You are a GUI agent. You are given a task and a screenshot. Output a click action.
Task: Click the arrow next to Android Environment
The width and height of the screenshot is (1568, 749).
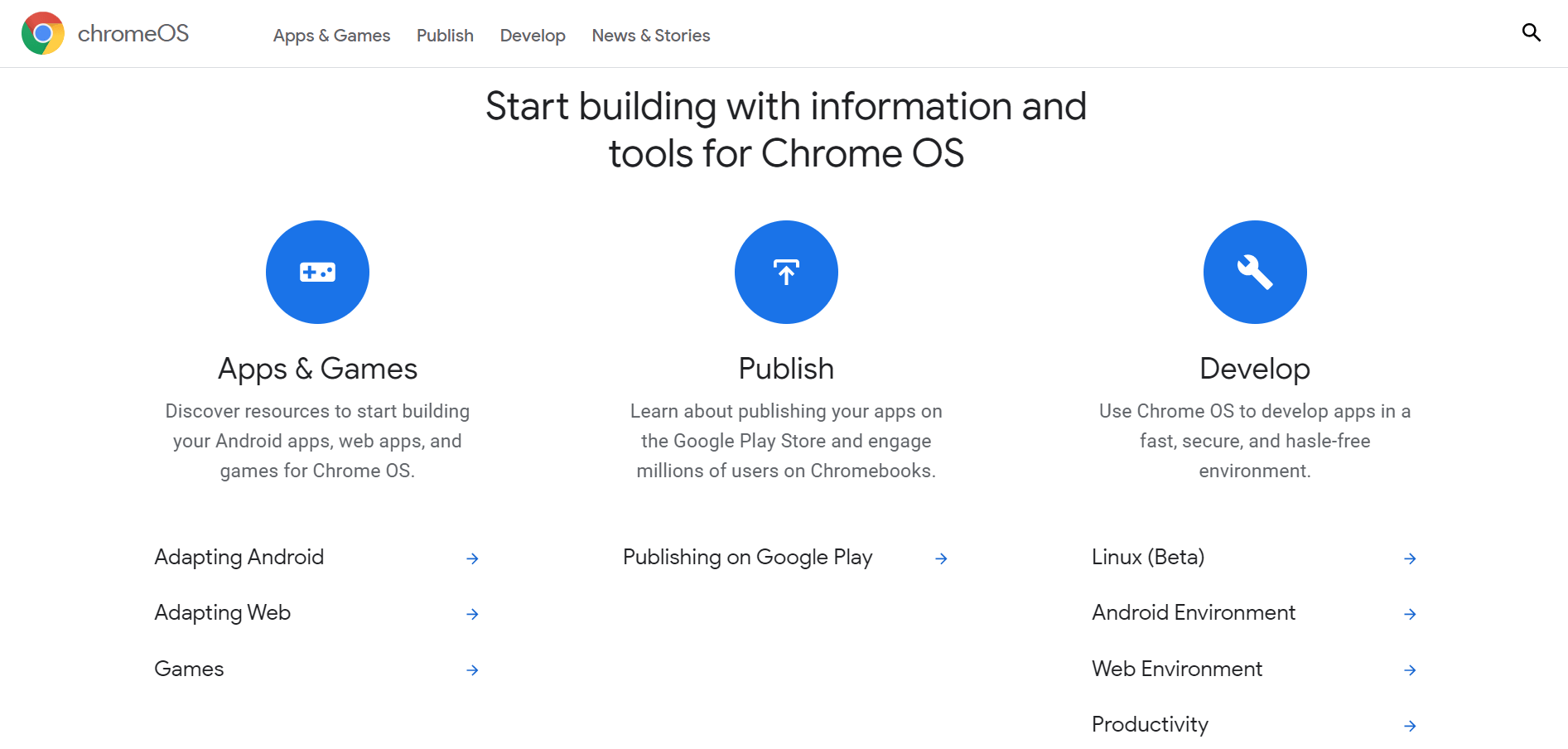click(1410, 614)
